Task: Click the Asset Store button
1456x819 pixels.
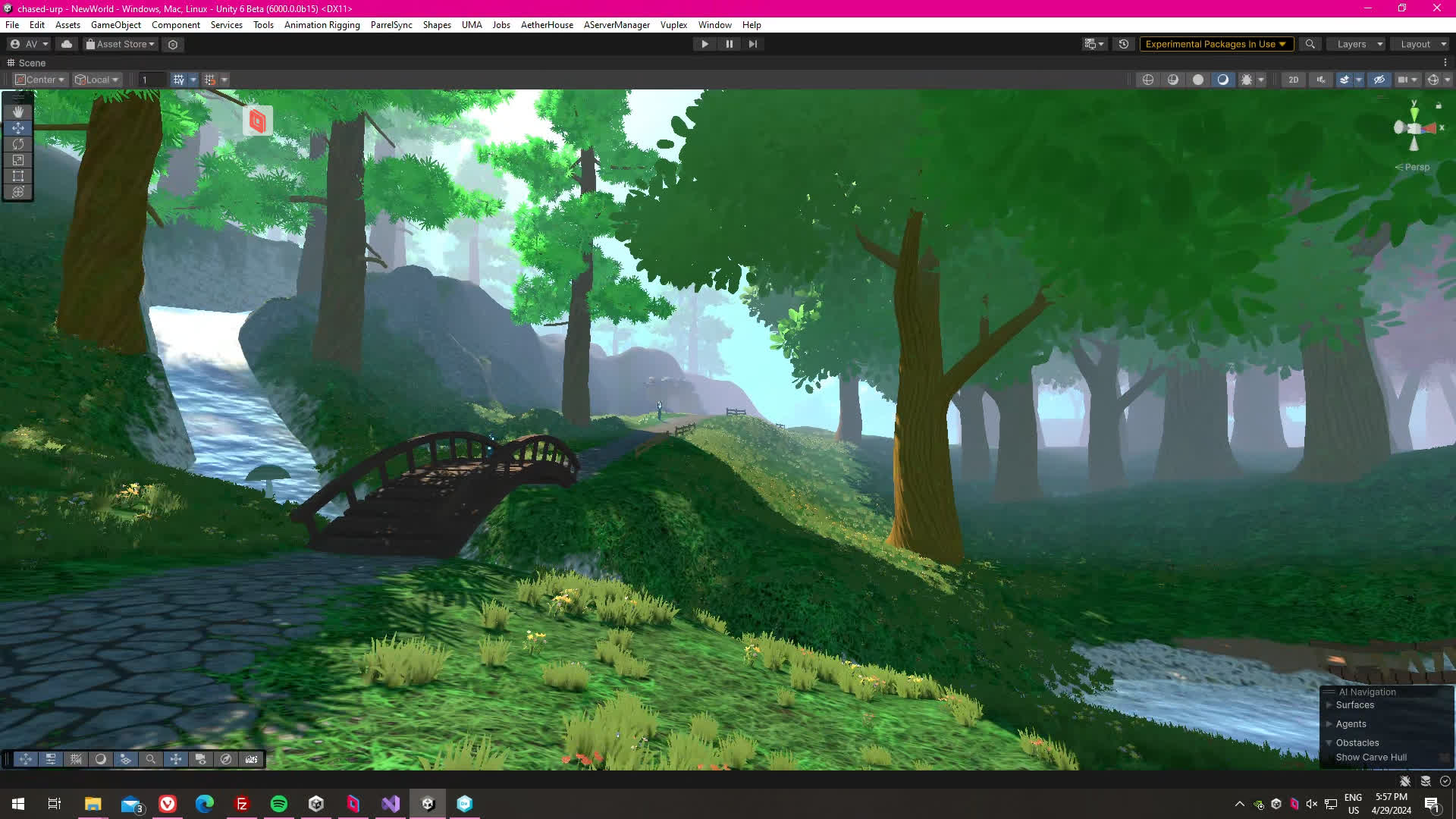Action: 120,44
